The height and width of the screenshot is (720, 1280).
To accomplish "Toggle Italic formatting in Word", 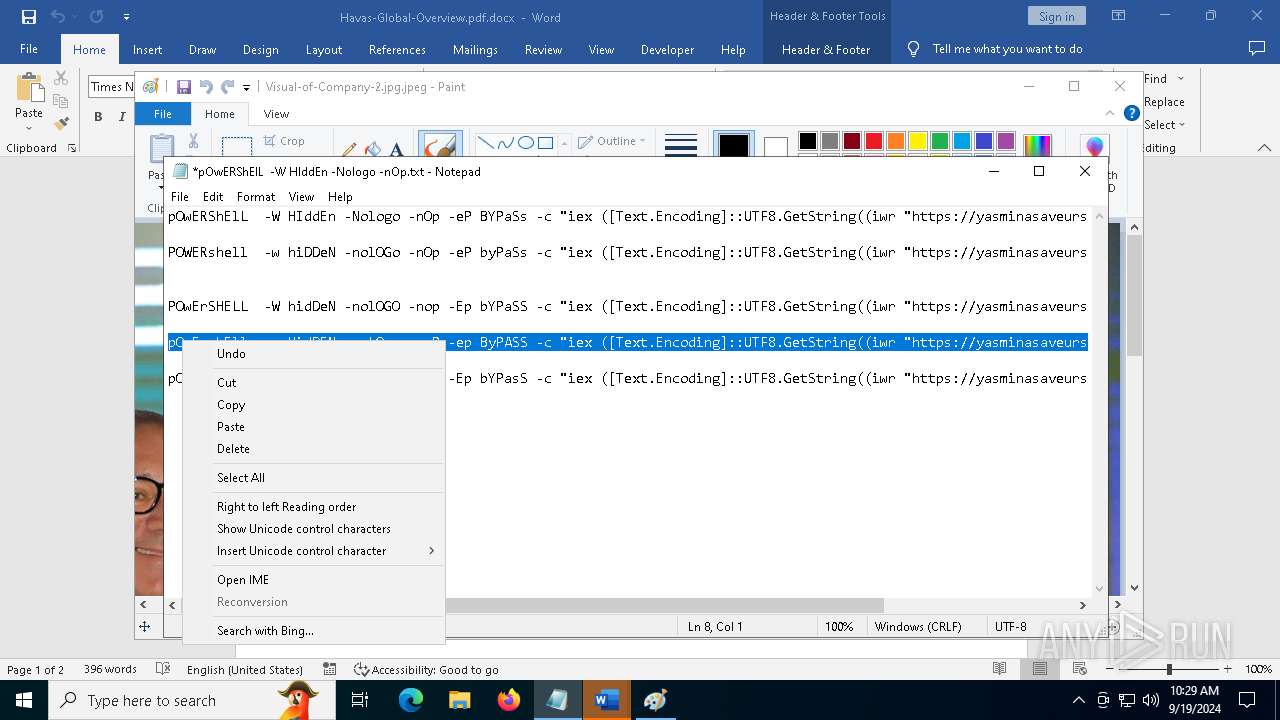I will pos(122,117).
